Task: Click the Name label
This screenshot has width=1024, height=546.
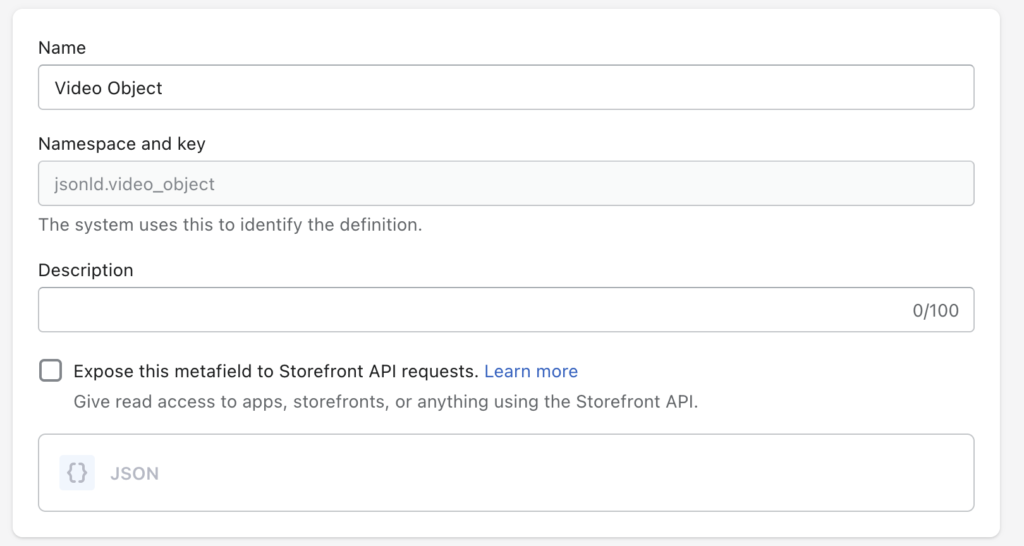Action: point(62,48)
